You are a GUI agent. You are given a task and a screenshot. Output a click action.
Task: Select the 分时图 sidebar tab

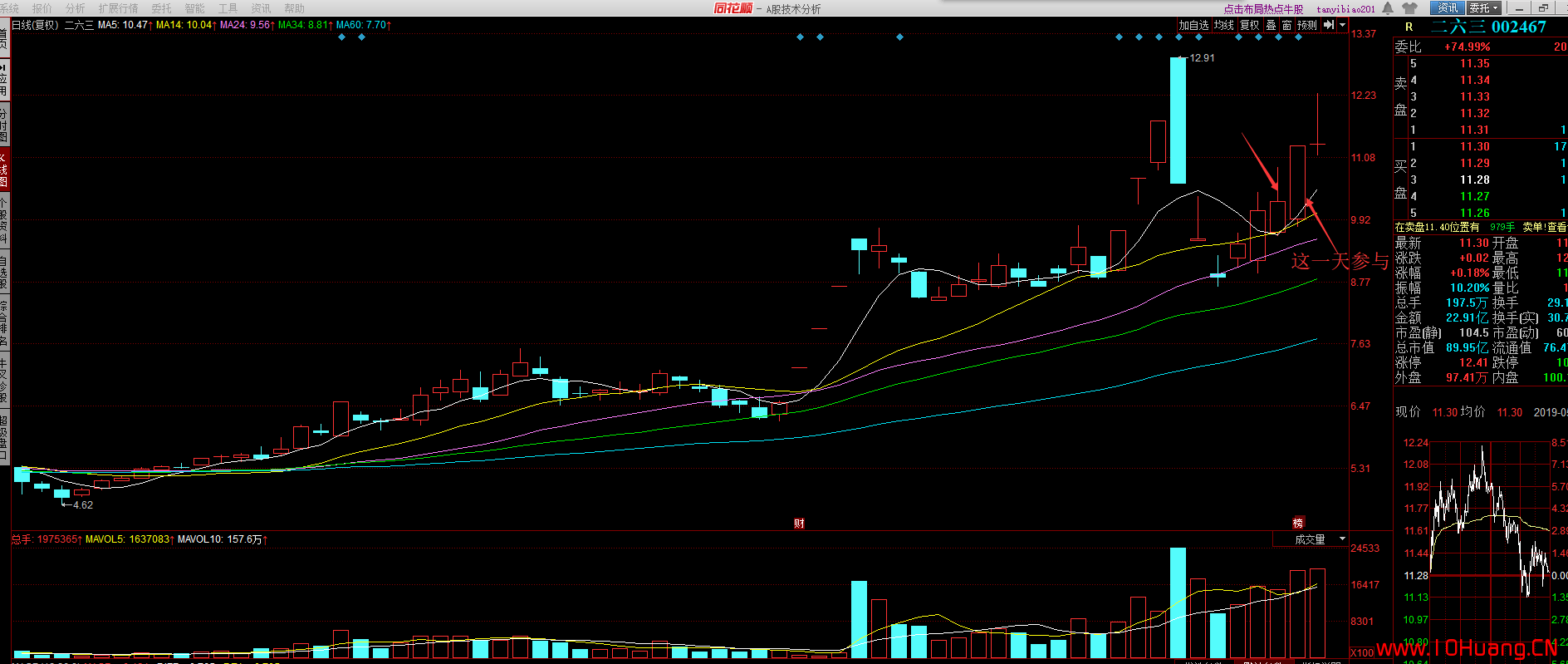pyautogui.click(x=4, y=125)
